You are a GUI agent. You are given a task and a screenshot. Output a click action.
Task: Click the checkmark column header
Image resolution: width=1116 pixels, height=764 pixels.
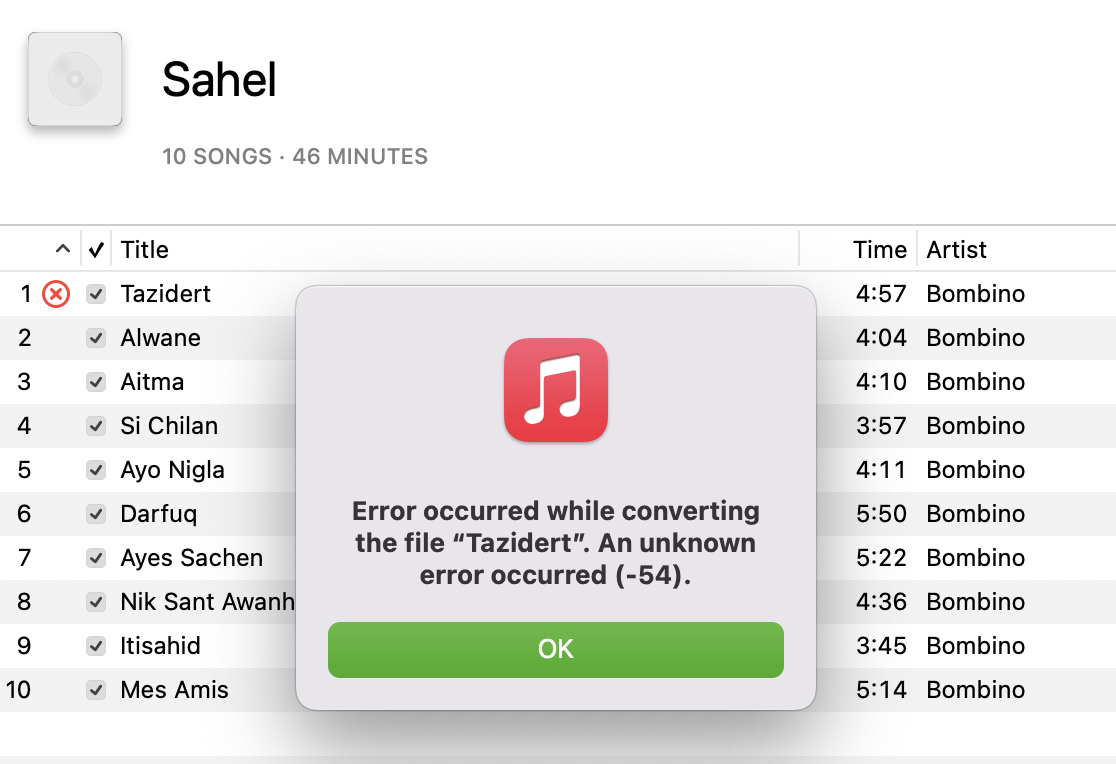point(96,250)
